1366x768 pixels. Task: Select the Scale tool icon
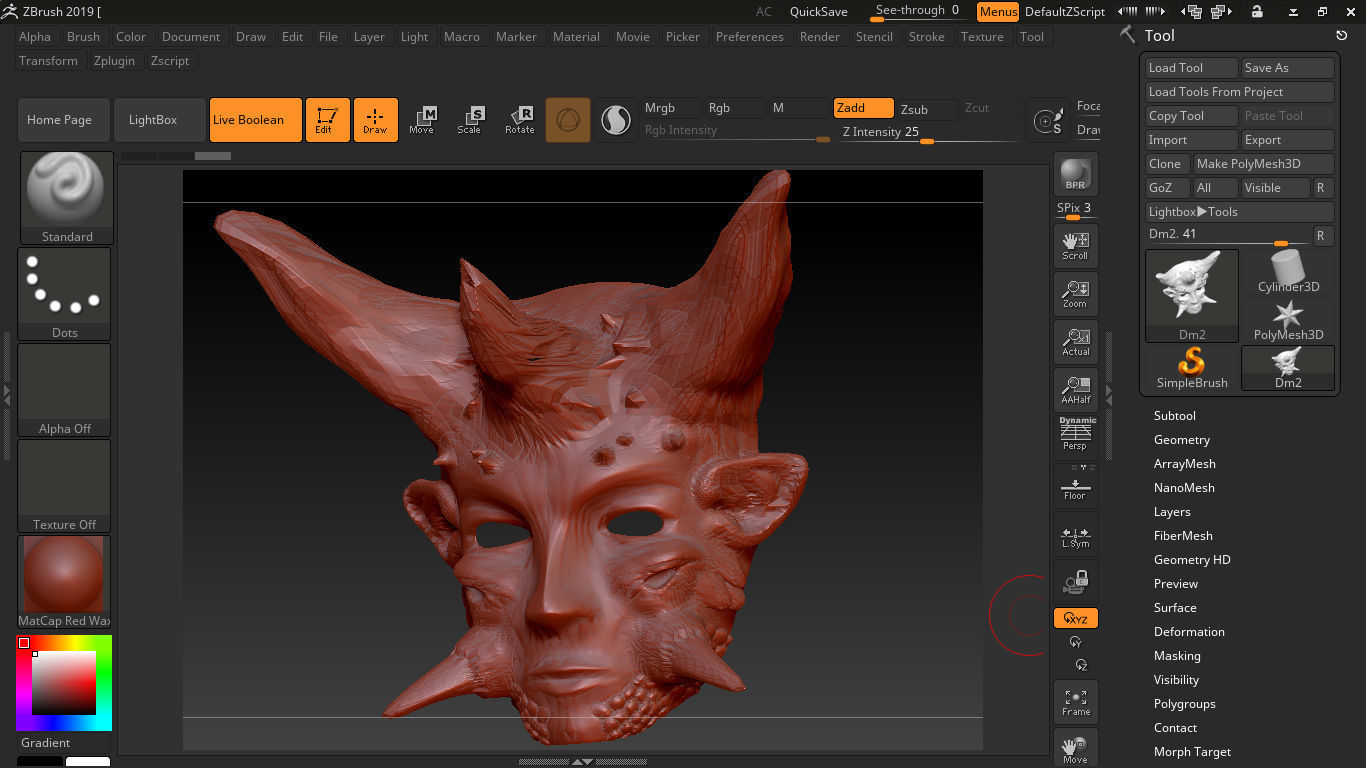470,120
